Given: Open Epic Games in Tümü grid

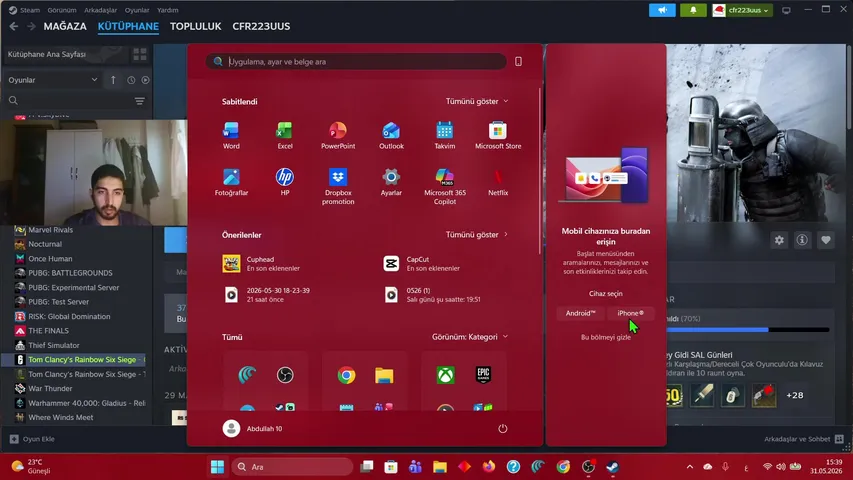Looking at the screenshot, I should pyautogui.click(x=483, y=375).
